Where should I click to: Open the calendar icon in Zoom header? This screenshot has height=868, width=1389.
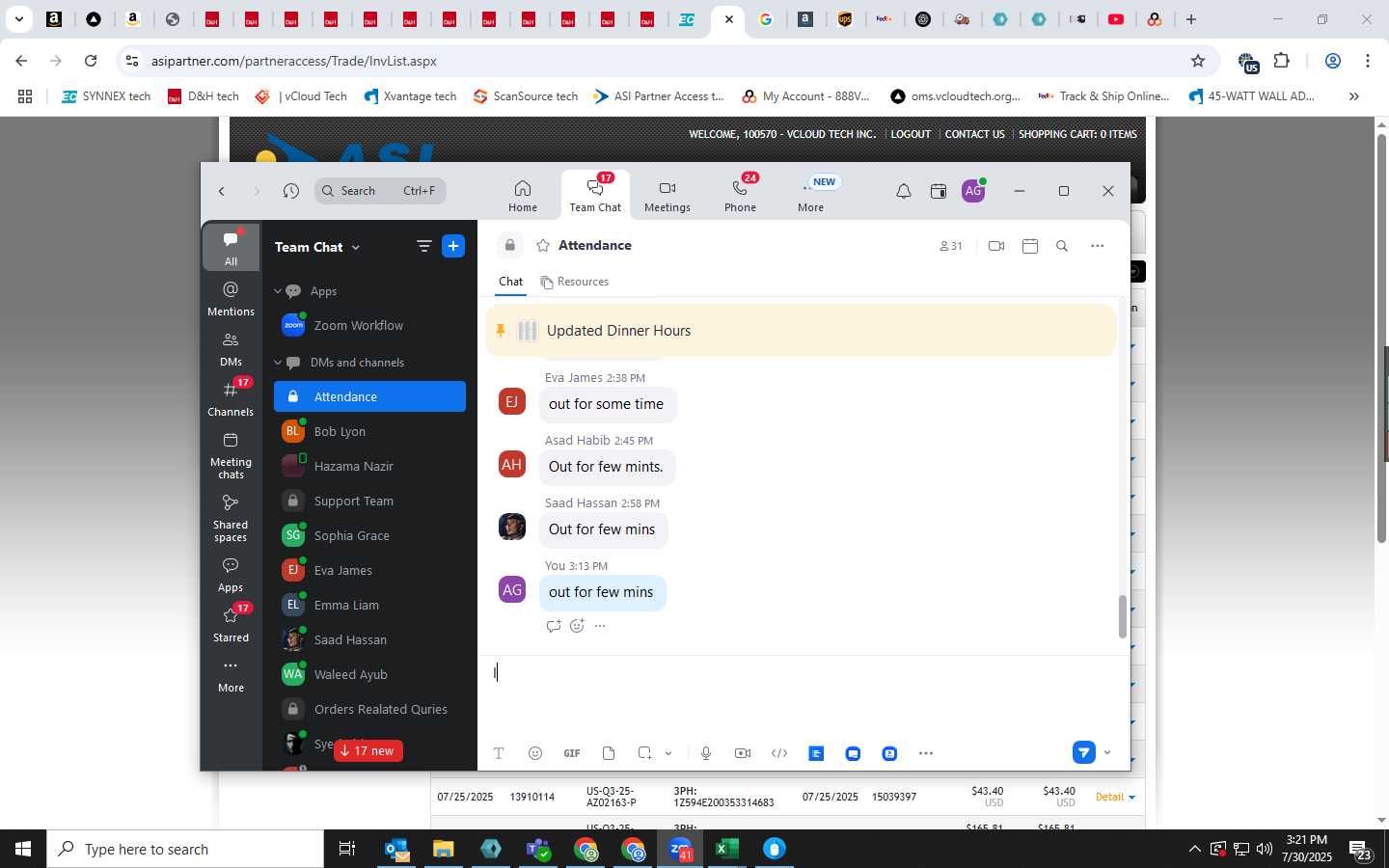coord(938,191)
